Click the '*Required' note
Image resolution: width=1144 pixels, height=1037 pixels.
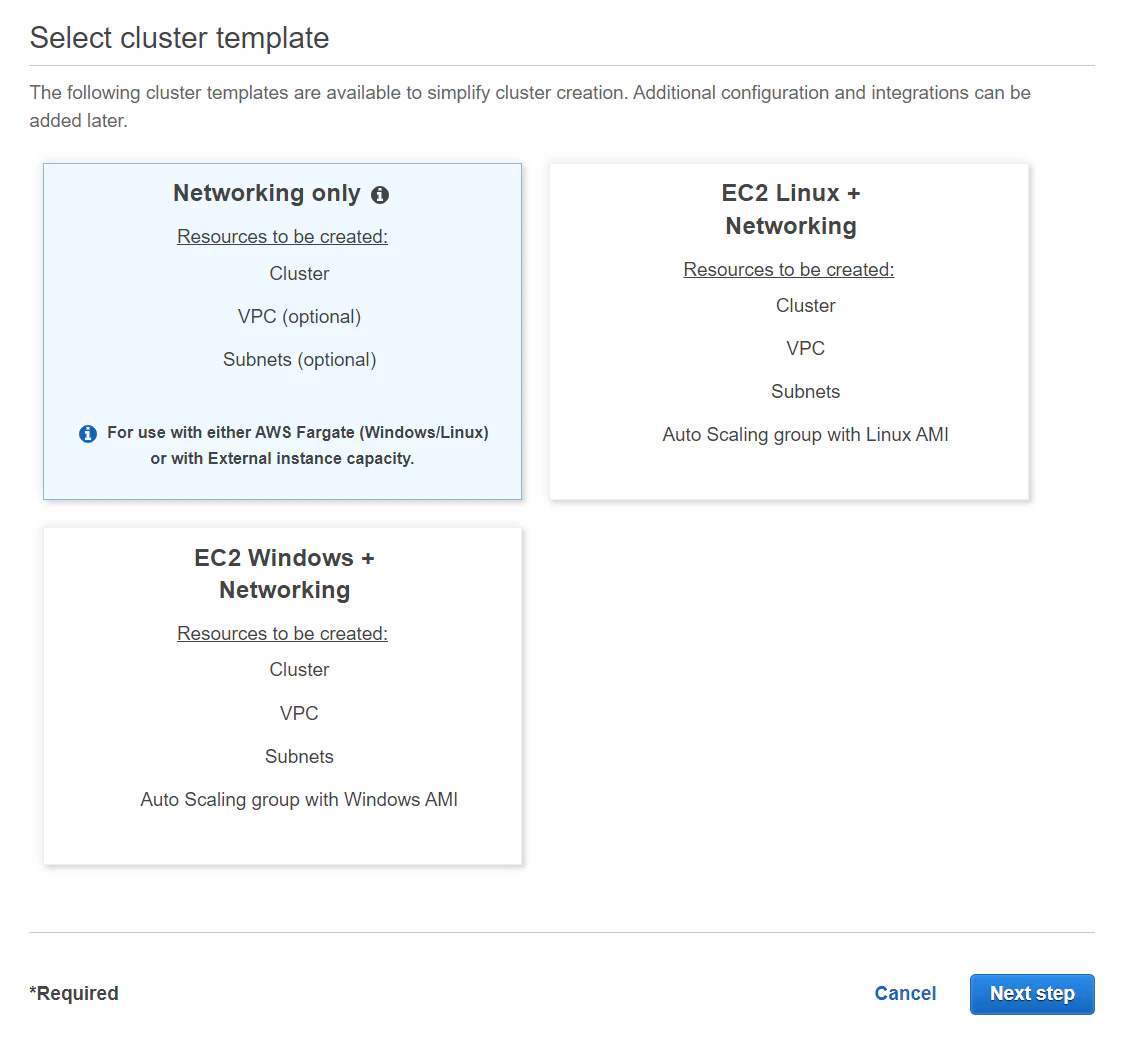pyautogui.click(x=74, y=994)
